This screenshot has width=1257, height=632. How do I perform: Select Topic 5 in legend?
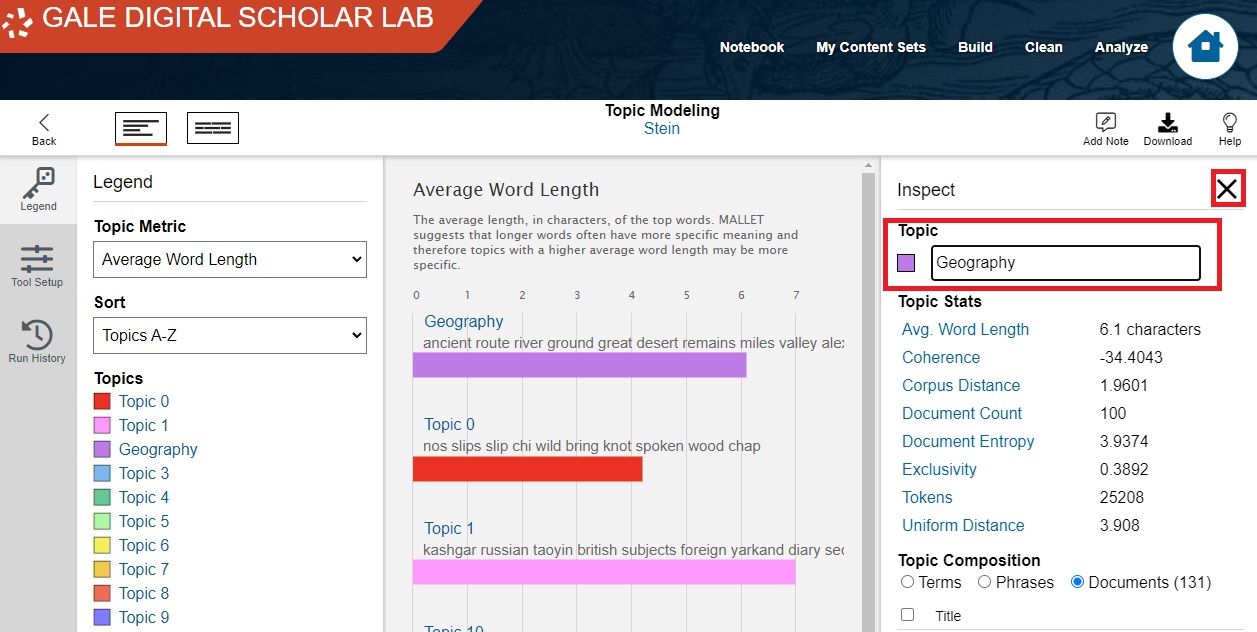click(144, 521)
